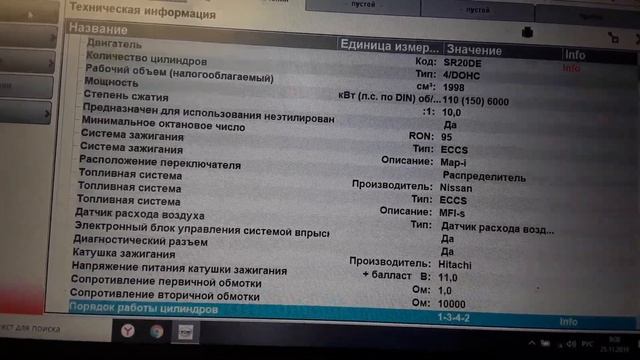Click the Значение column header
This screenshot has height=360, width=640.
(x=474, y=50)
